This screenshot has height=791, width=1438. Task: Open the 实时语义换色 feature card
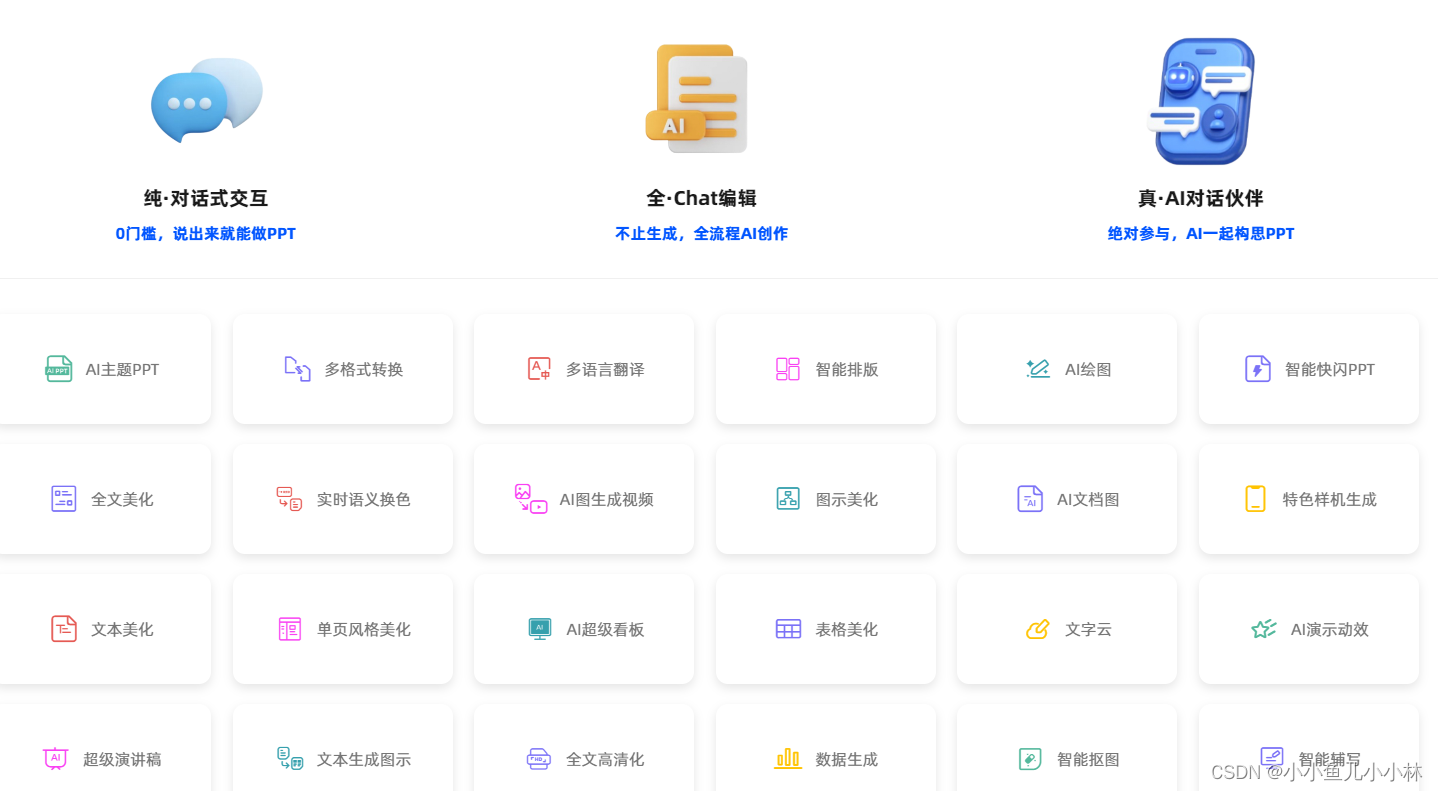click(343, 499)
